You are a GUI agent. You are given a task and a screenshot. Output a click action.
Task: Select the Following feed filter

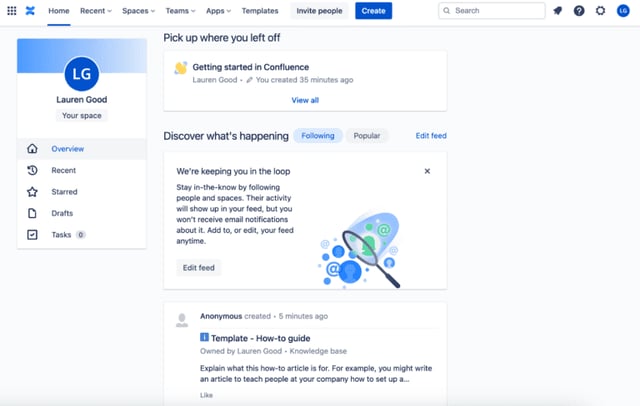(x=318, y=135)
